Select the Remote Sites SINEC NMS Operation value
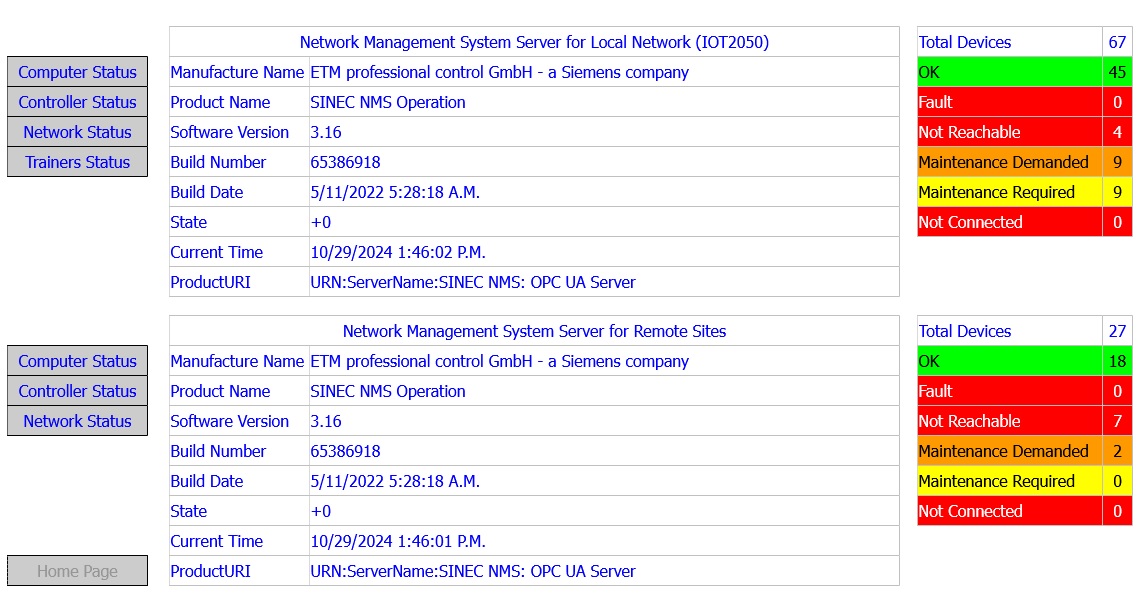Image resolution: width=1146 pixels, height=595 pixels. pos(387,391)
